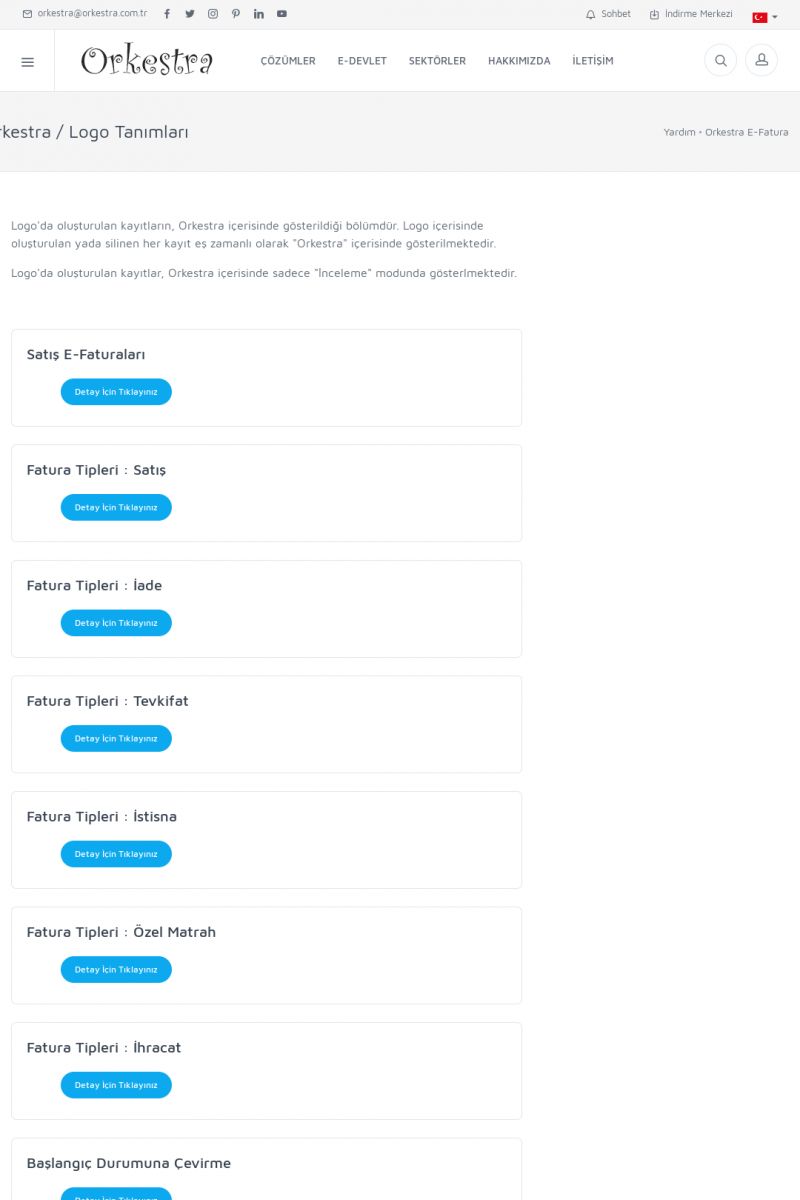The width and height of the screenshot is (800, 1200).
Task: Open the Twitter social link
Action: tap(189, 14)
